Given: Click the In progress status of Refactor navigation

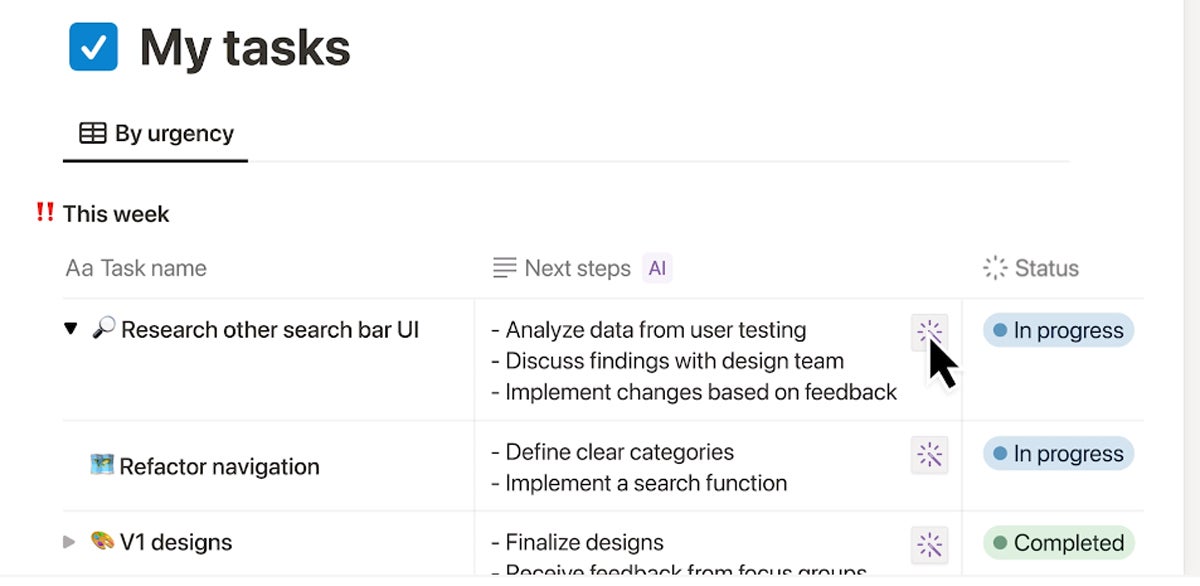Looking at the screenshot, I should click(x=1058, y=454).
